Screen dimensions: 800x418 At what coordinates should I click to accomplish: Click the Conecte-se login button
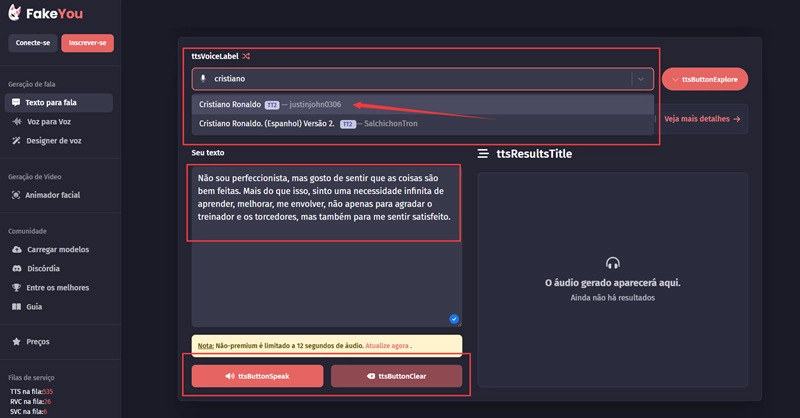pyautogui.click(x=33, y=43)
